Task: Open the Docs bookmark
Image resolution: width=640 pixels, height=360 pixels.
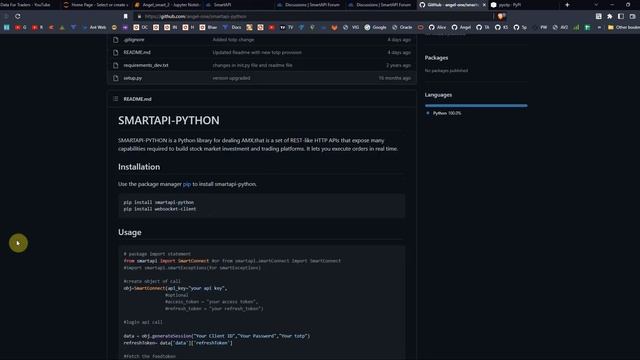Action: pyautogui.click(x=232, y=27)
